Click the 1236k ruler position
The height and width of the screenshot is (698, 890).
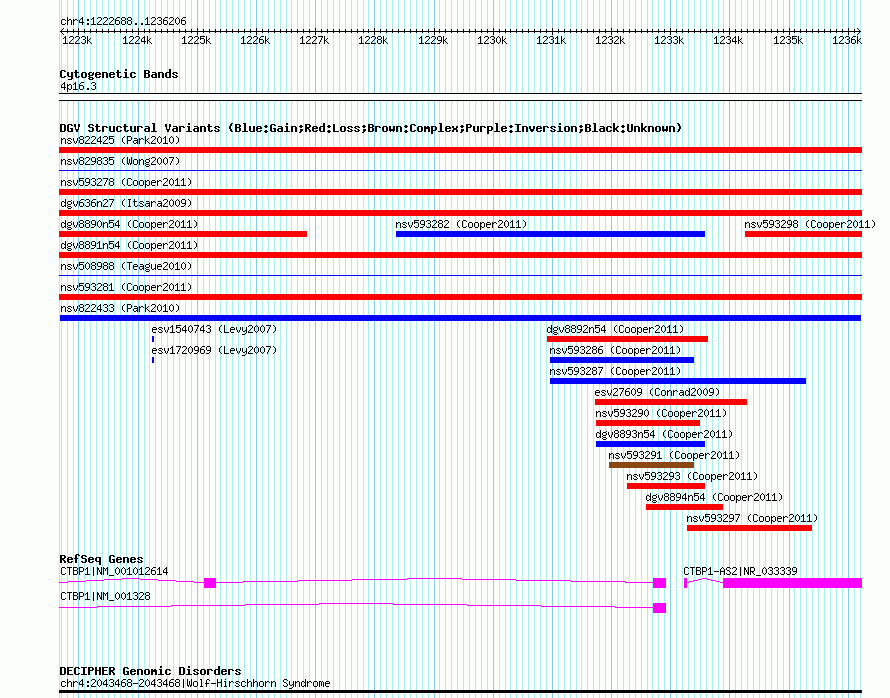tap(847, 40)
